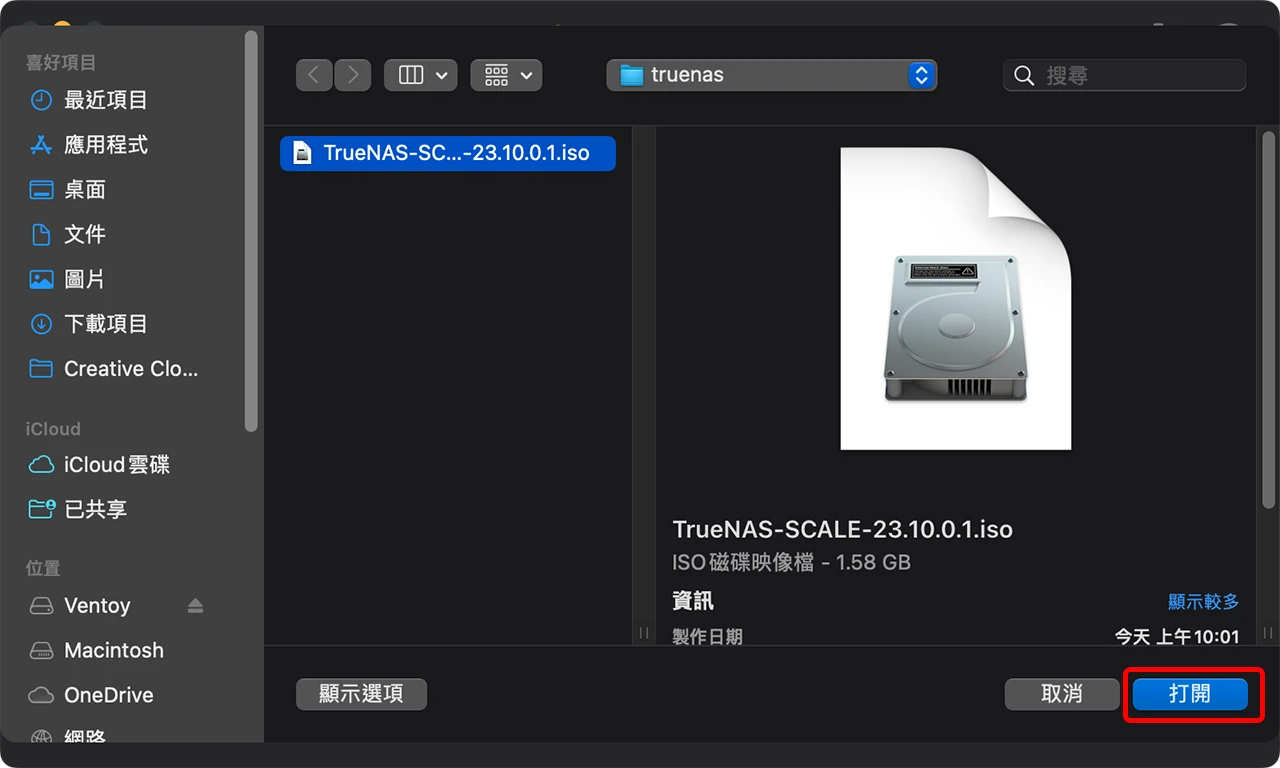Click the 取消 button
The width and height of the screenshot is (1280, 768).
(x=1062, y=694)
